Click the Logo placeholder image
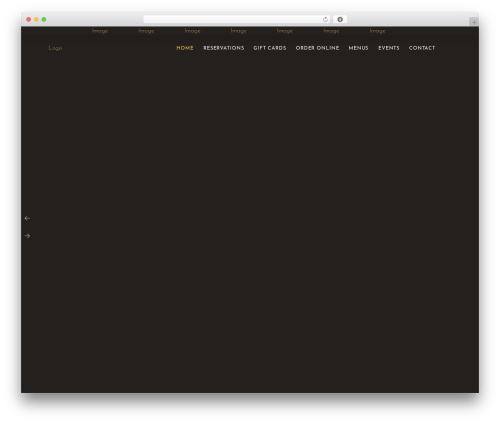The image size is (500, 423). (55, 48)
